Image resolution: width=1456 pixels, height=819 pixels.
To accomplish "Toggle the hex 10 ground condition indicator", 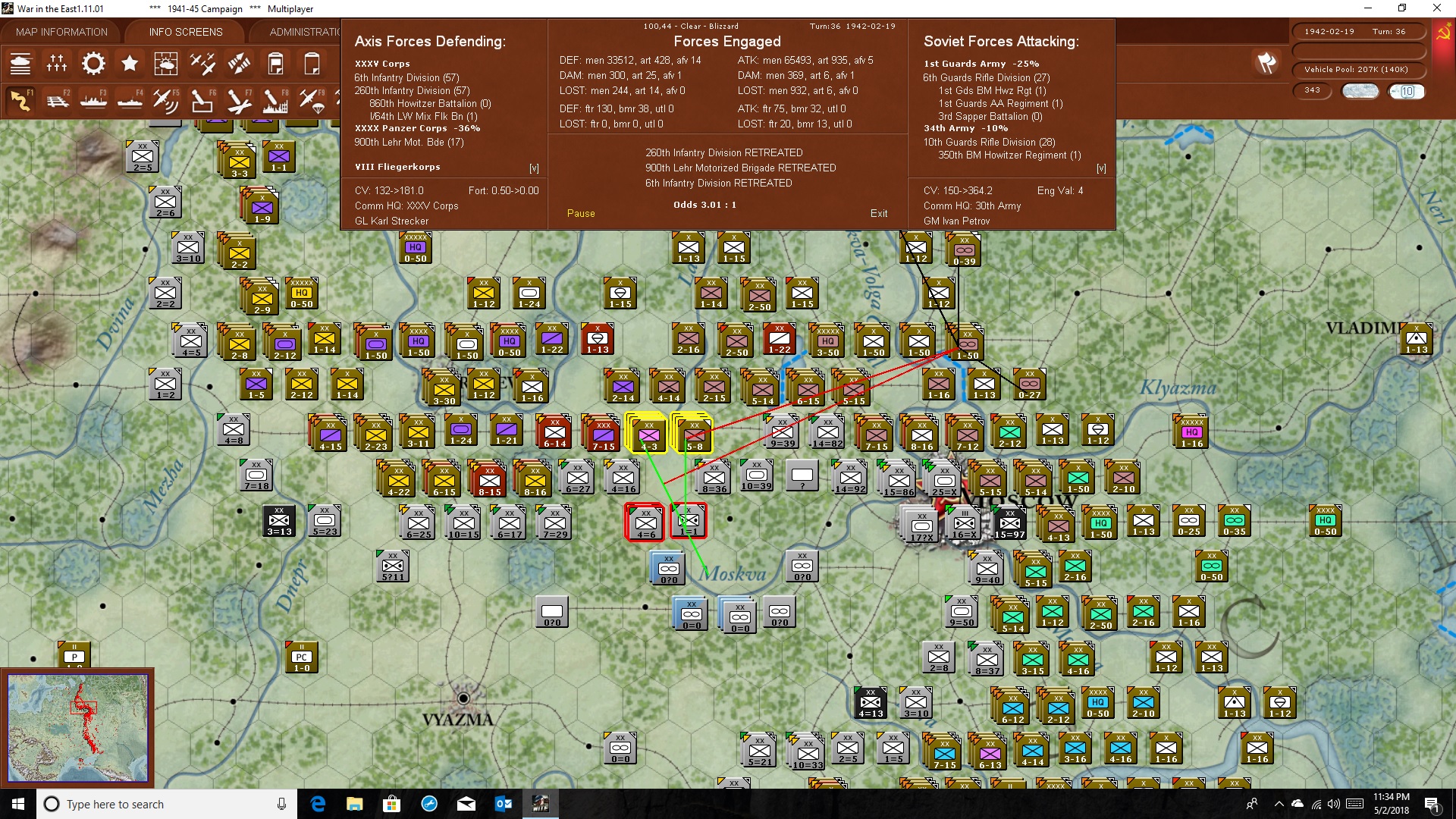I will [1407, 91].
